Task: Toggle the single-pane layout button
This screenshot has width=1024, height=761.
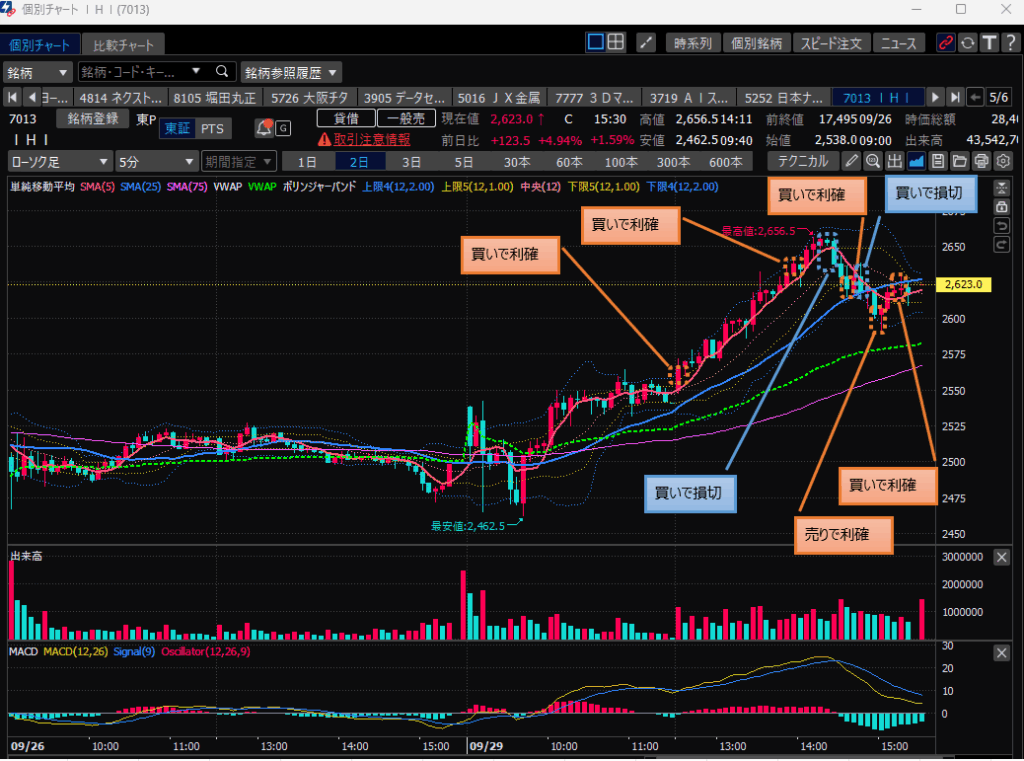Action: (x=596, y=42)
